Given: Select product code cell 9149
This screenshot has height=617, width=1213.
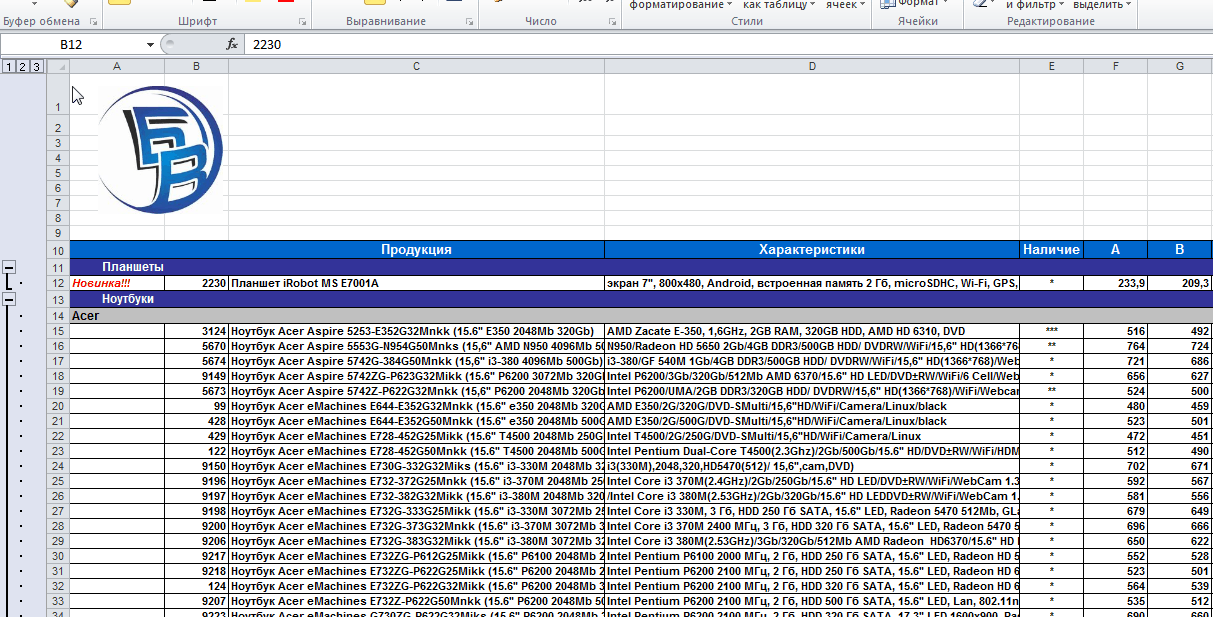Looking at the screenshot, I should (196, 376).
